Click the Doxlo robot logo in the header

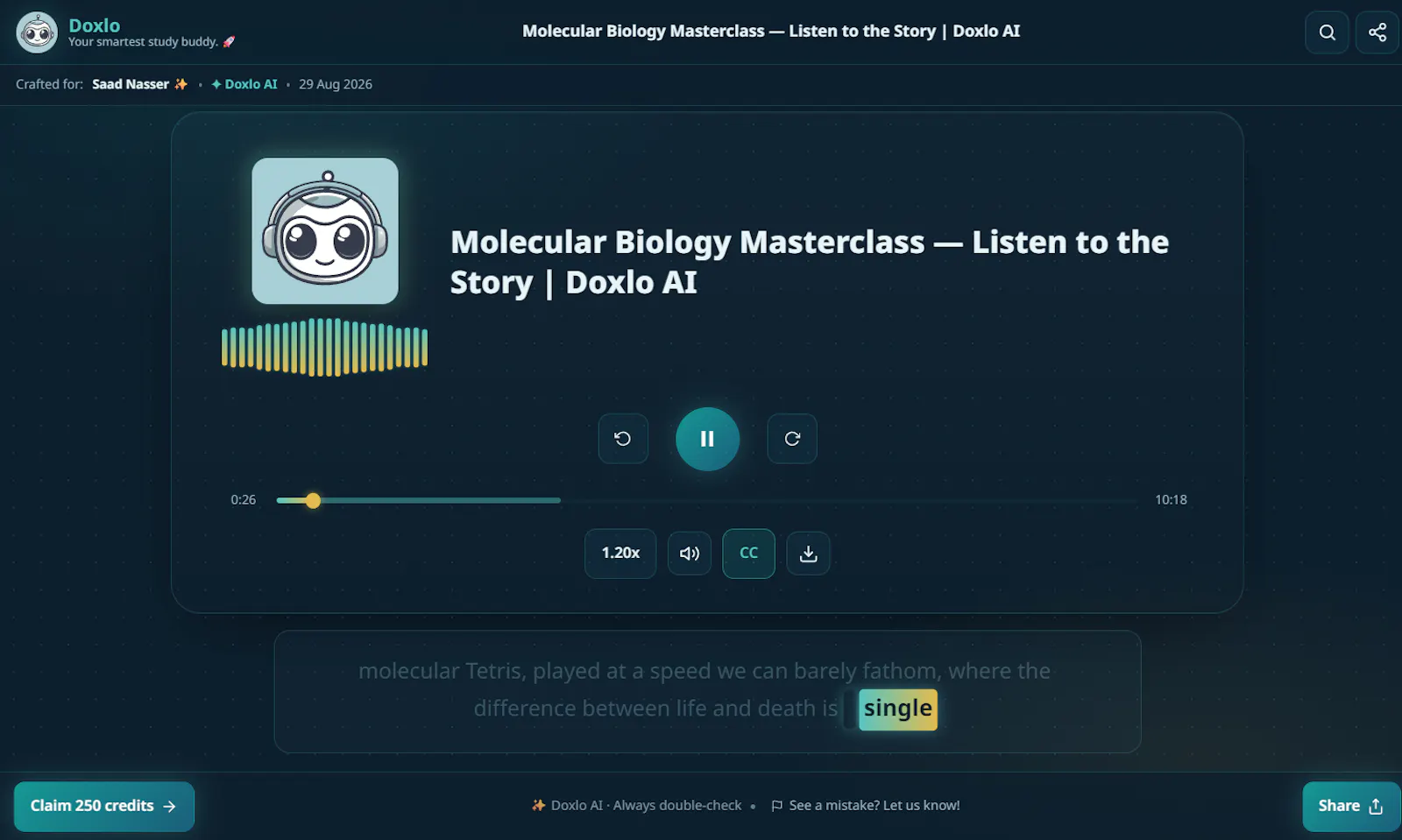point(37,32)
